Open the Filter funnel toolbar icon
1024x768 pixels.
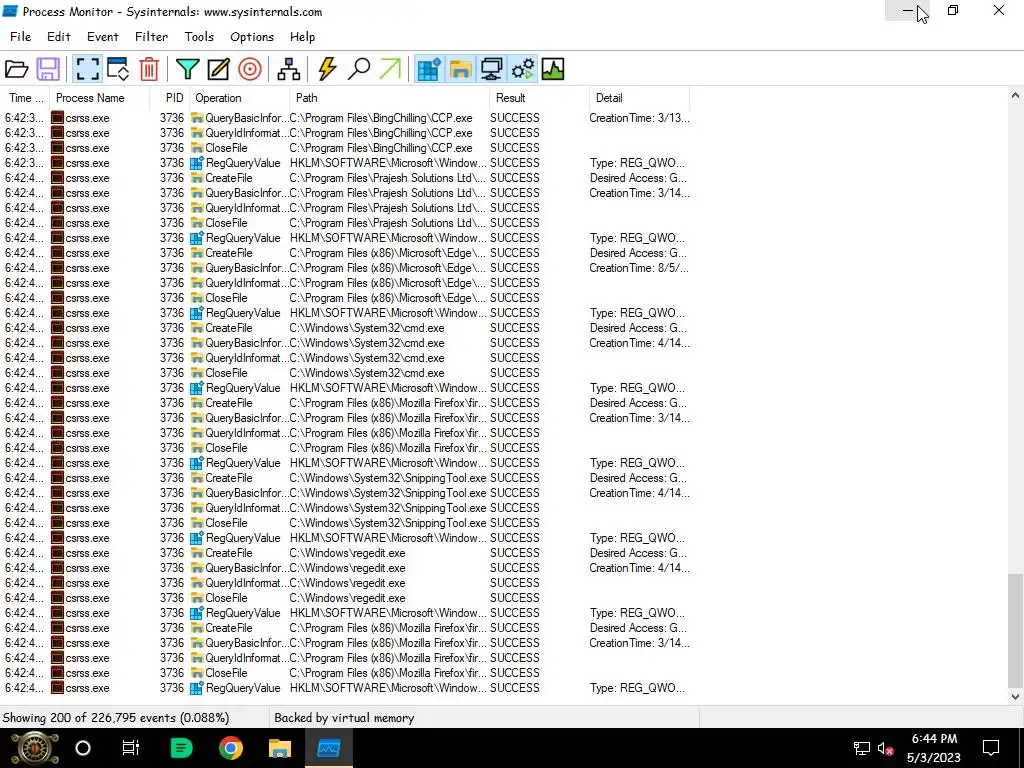187,69
